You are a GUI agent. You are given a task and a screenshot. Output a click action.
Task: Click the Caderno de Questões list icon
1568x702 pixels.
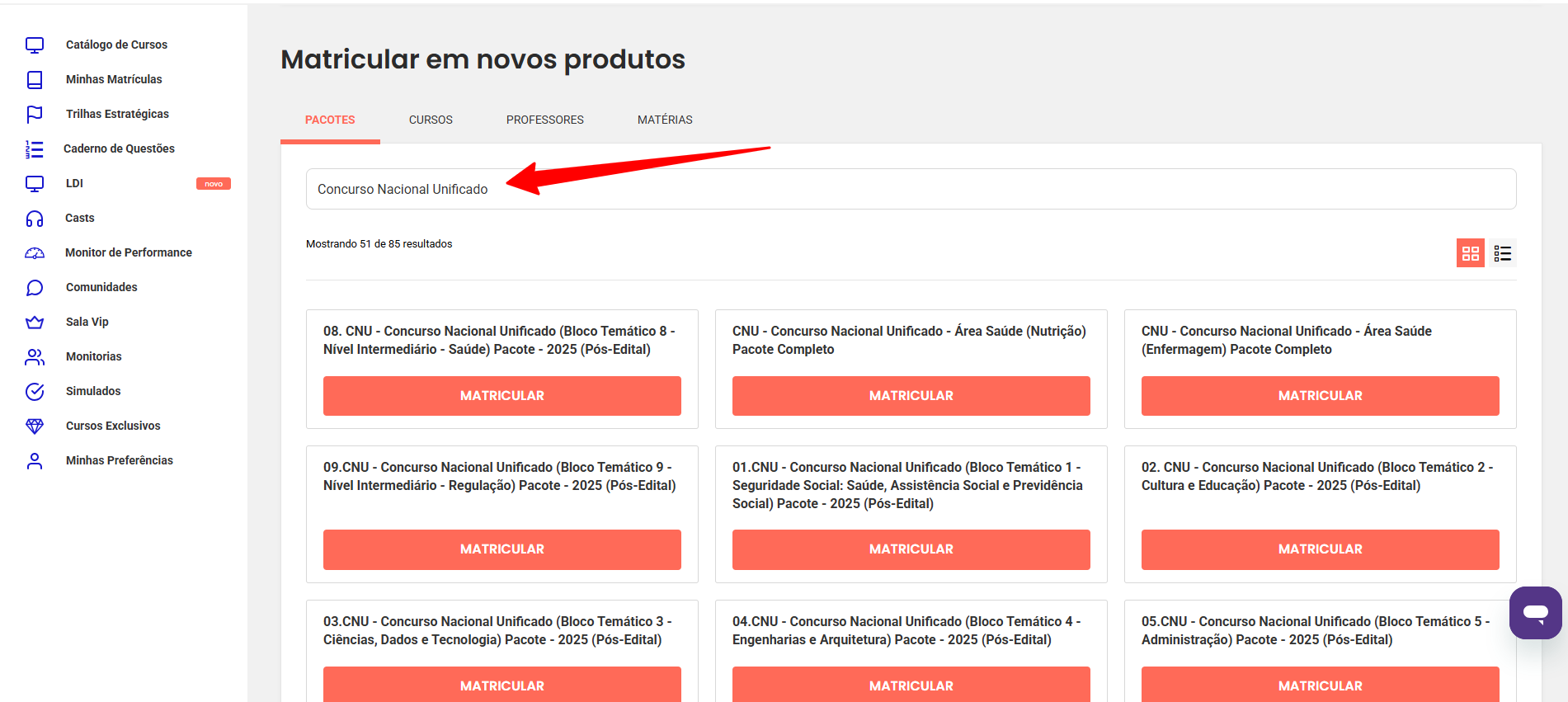click(x=35, y=148)
